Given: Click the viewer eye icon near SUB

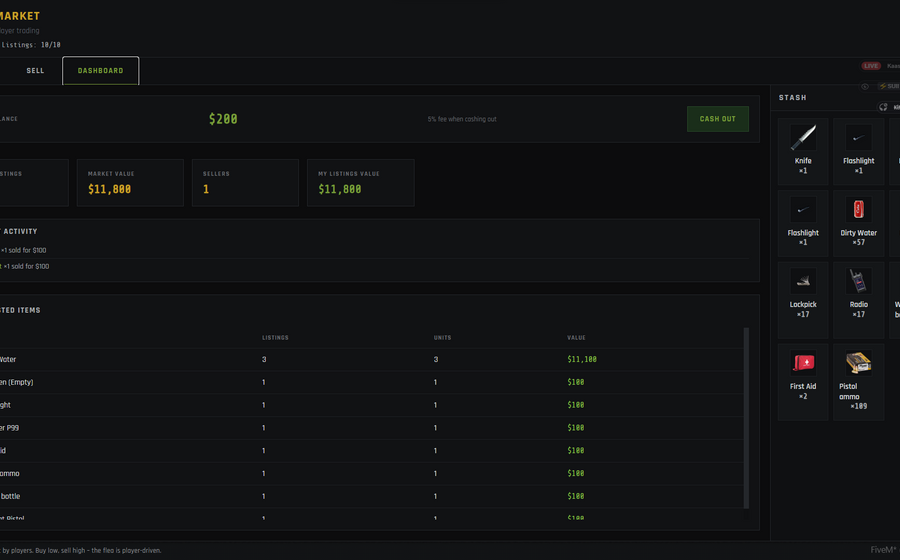Looking at the screenshot, I should 865,87.
